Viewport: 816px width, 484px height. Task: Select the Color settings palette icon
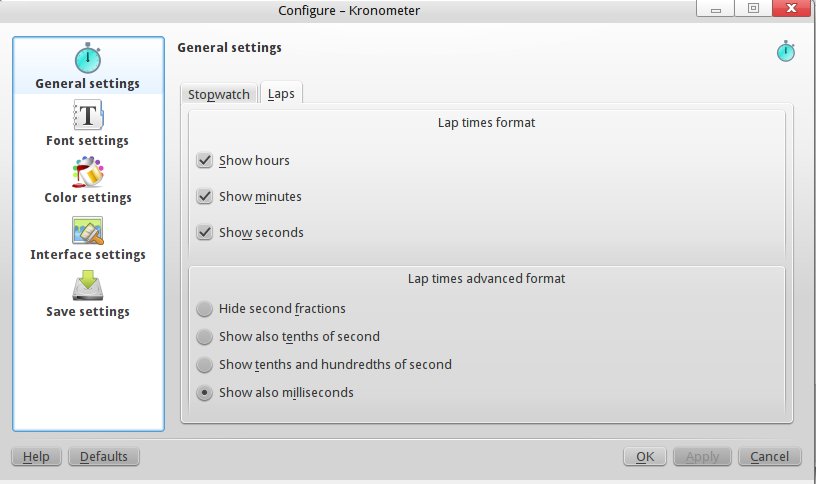tap(87, 172)
